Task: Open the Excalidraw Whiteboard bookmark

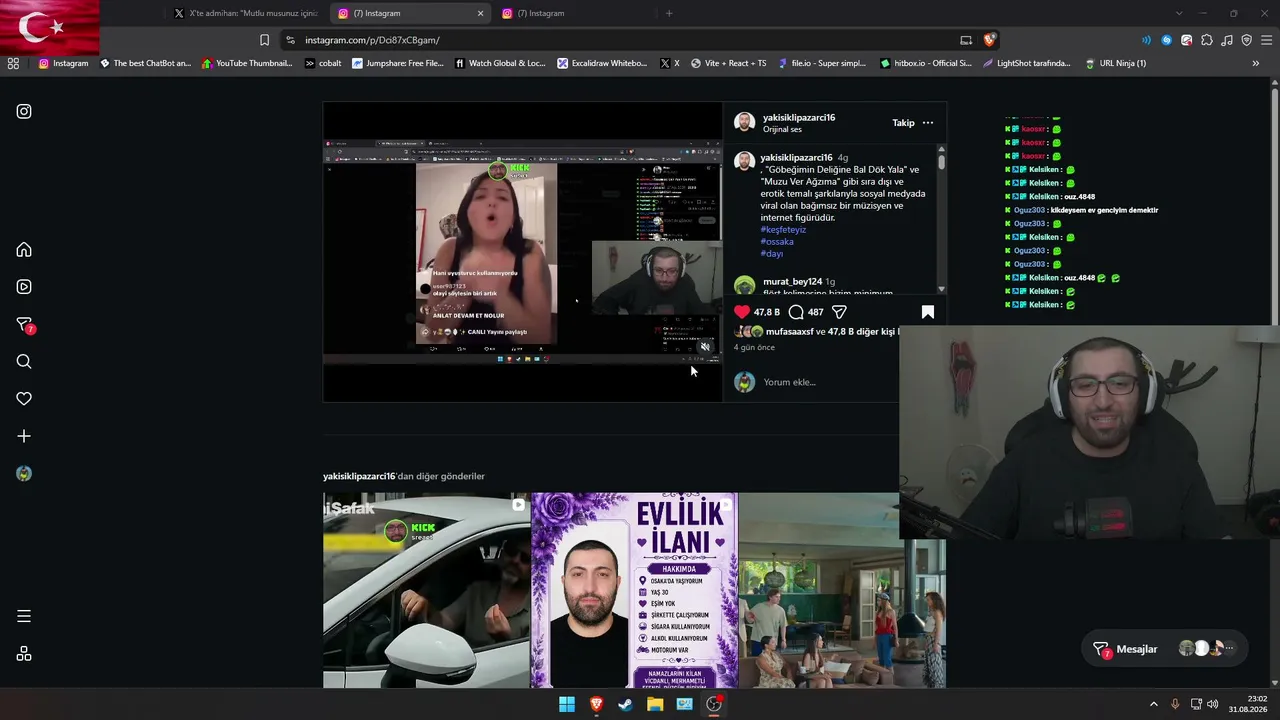Action: [x=602, y=63]
